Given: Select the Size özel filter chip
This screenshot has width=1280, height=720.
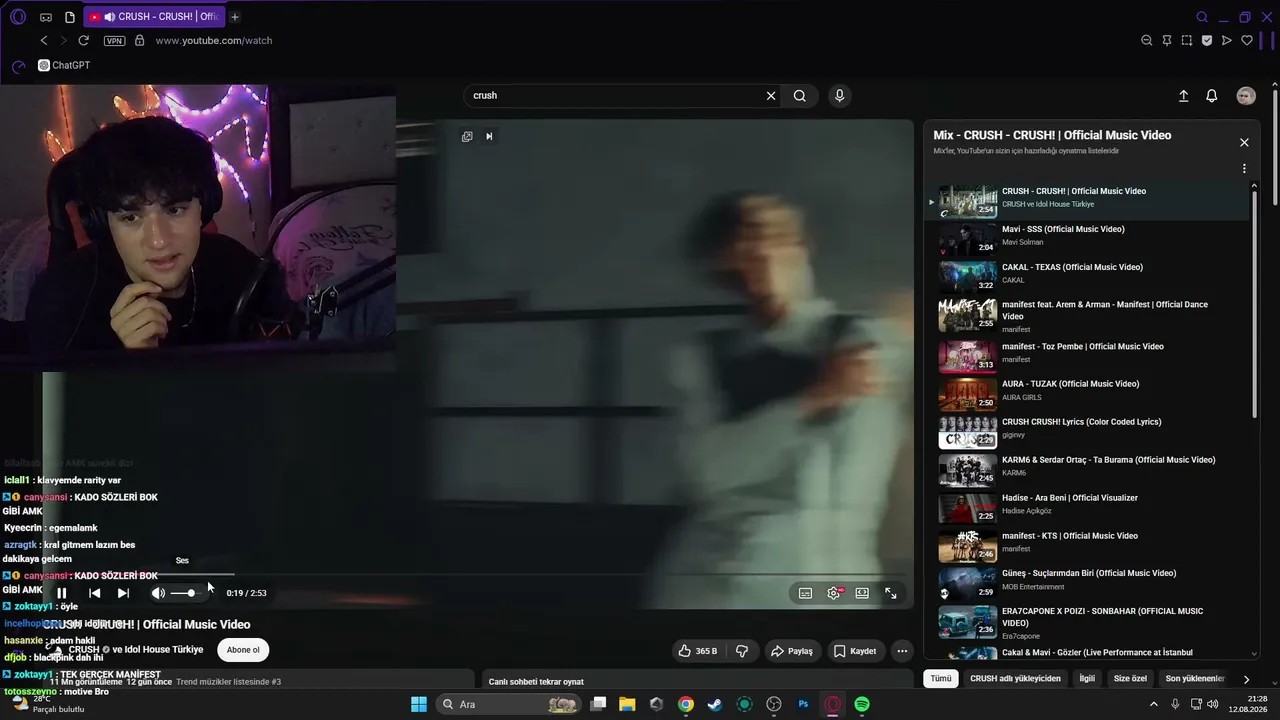Looking at the screenshot, I should 1130,678.
